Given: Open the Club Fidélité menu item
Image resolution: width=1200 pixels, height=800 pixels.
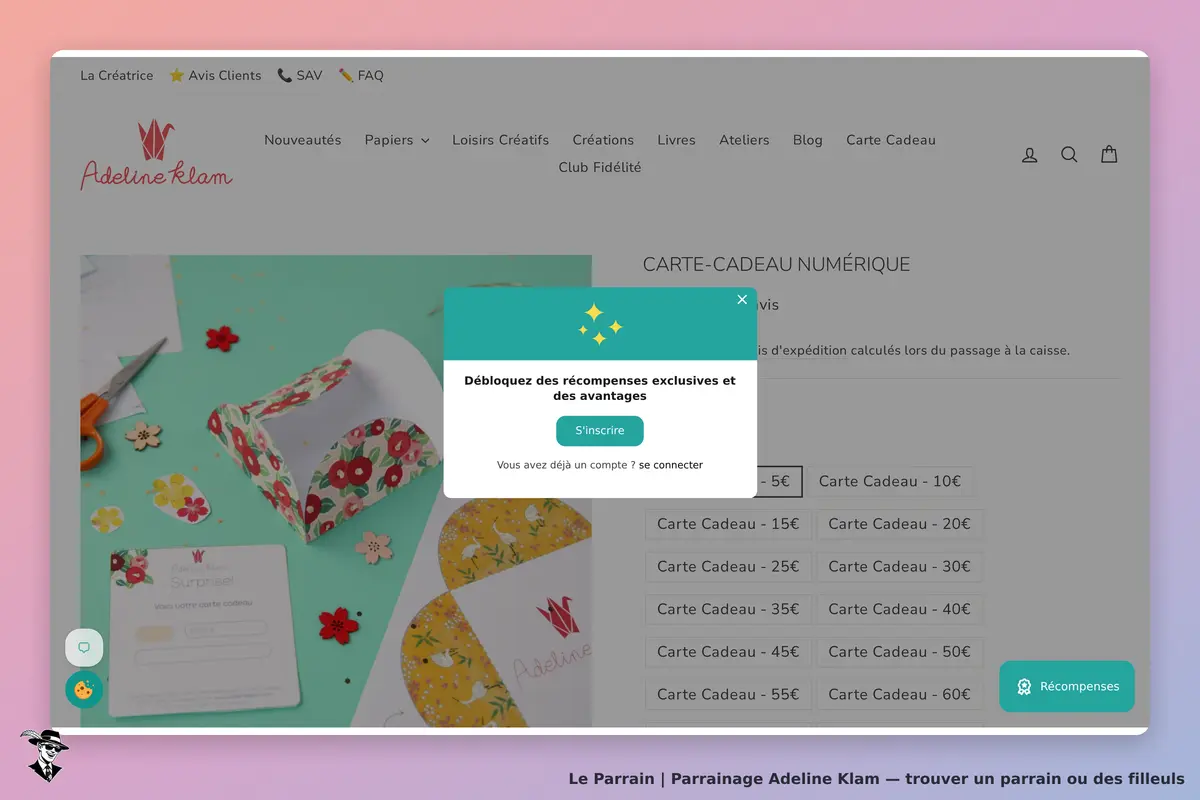Looking at the screenshot, I should pos(600,167).
